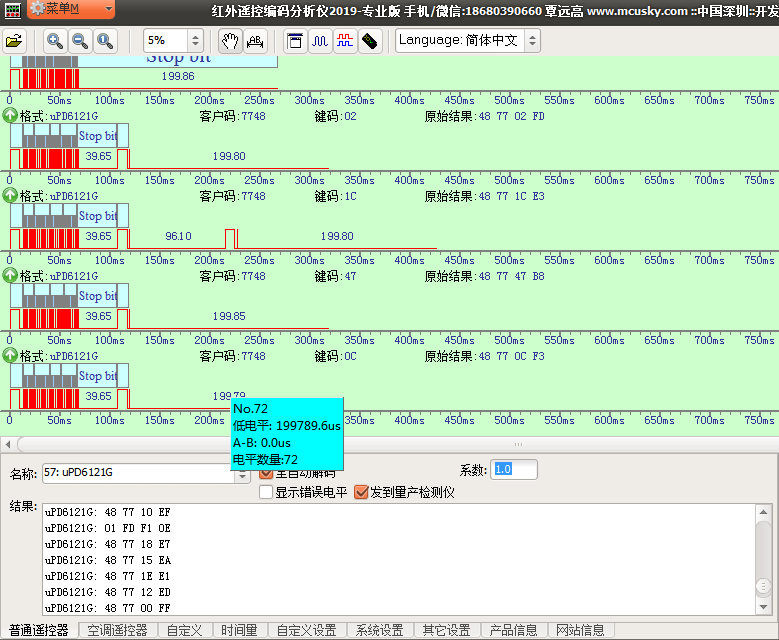
Task: Click 原始结果 48 77 0C F3 text
Action: click(485, 356)
